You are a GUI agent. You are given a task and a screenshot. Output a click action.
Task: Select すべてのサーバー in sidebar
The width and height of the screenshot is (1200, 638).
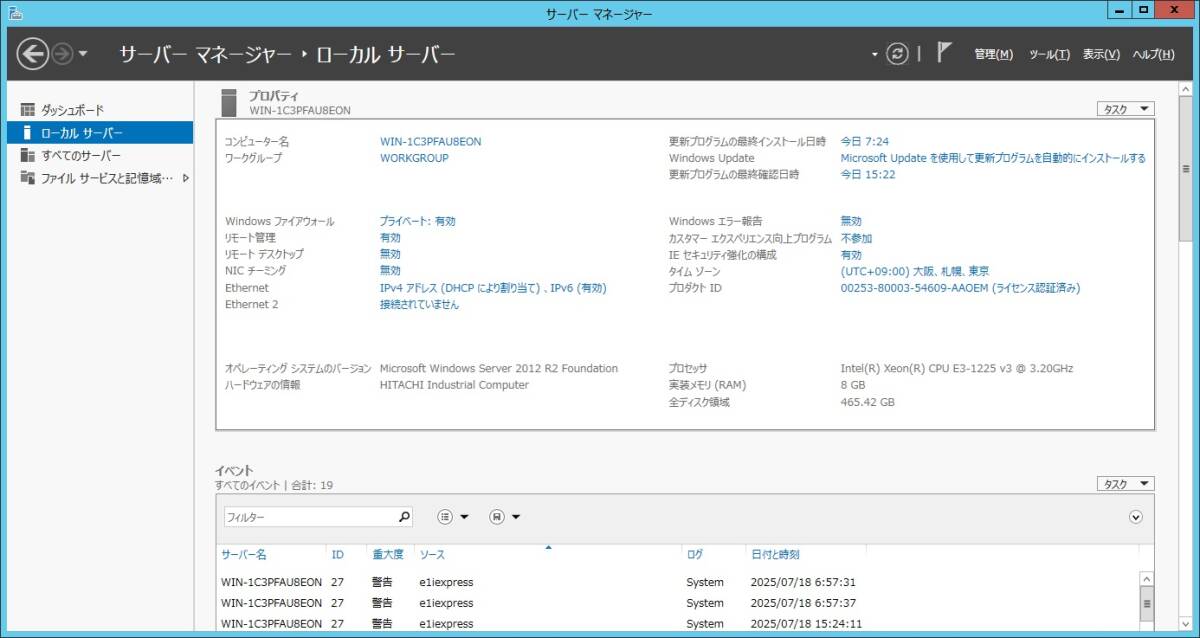point(80,156)
